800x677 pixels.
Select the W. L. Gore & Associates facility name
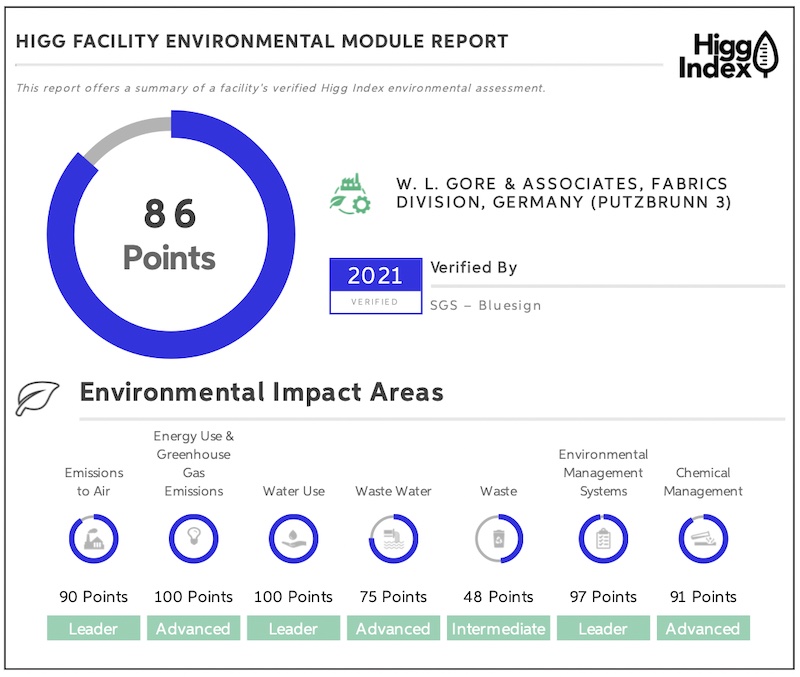pyautogui.click(x=564, y=193)
